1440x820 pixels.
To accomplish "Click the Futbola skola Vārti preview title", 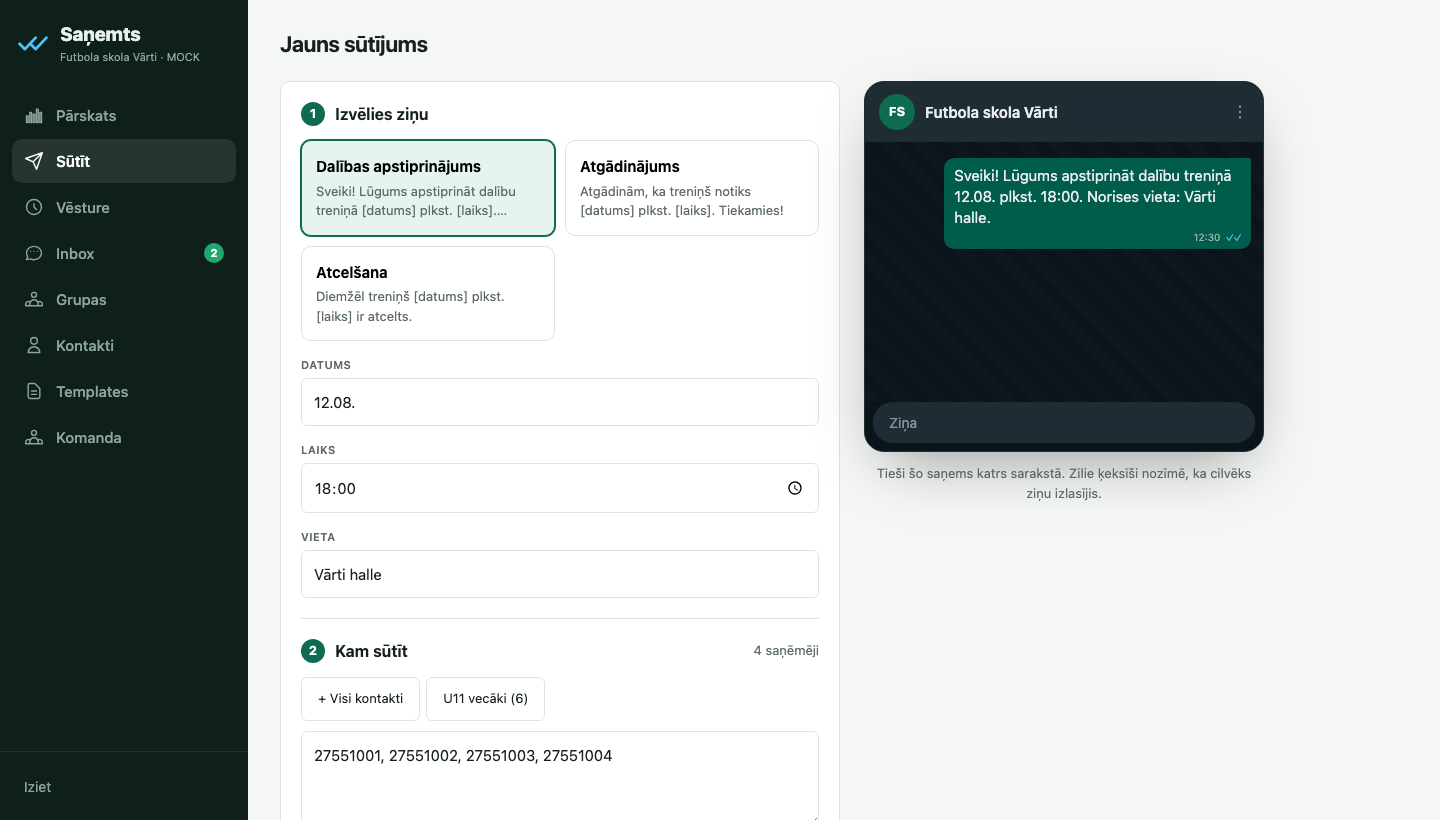I will pyautogui.click(x=991, y=112).
